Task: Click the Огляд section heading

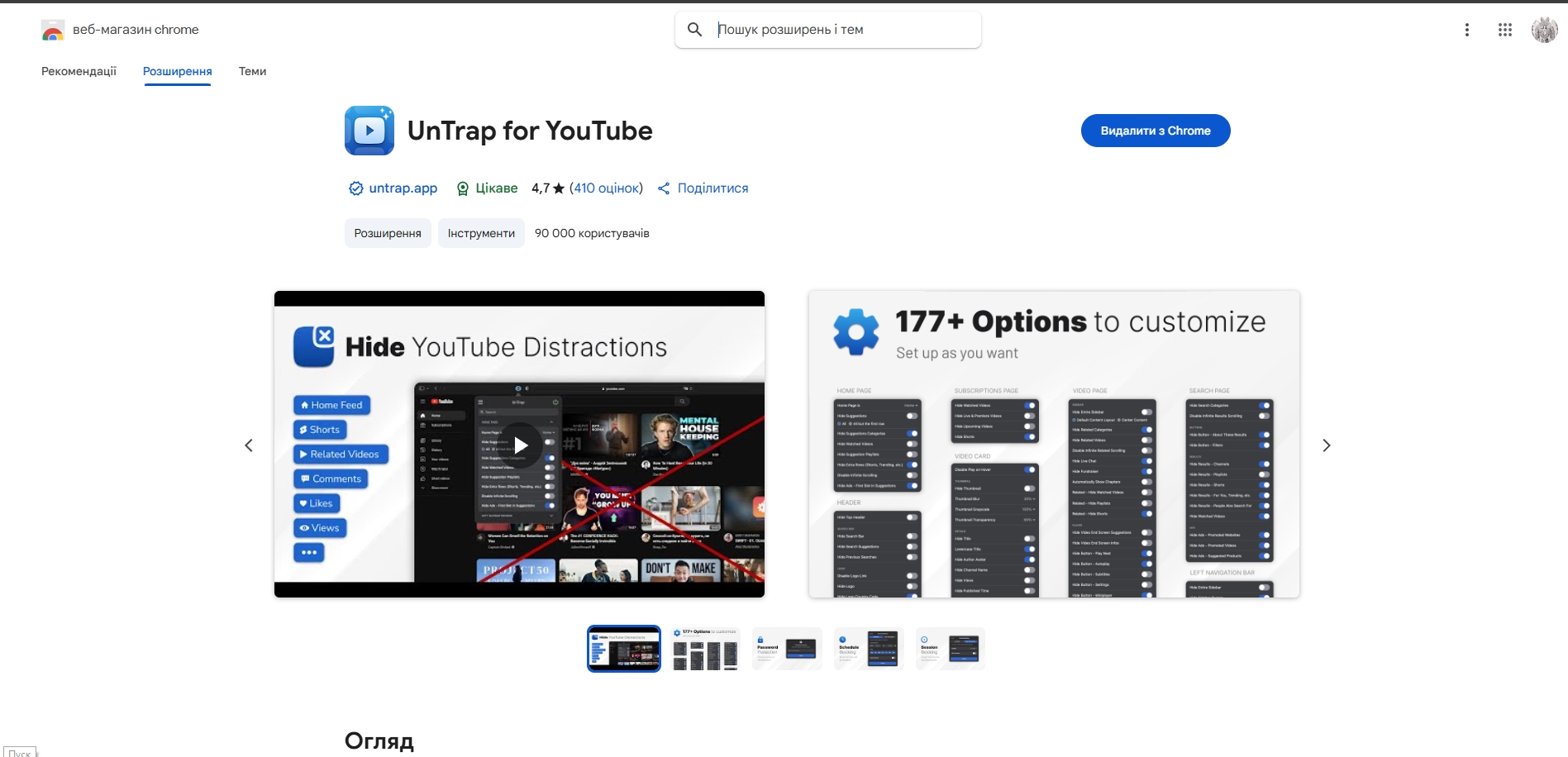Action: click(x=379, y=740)
